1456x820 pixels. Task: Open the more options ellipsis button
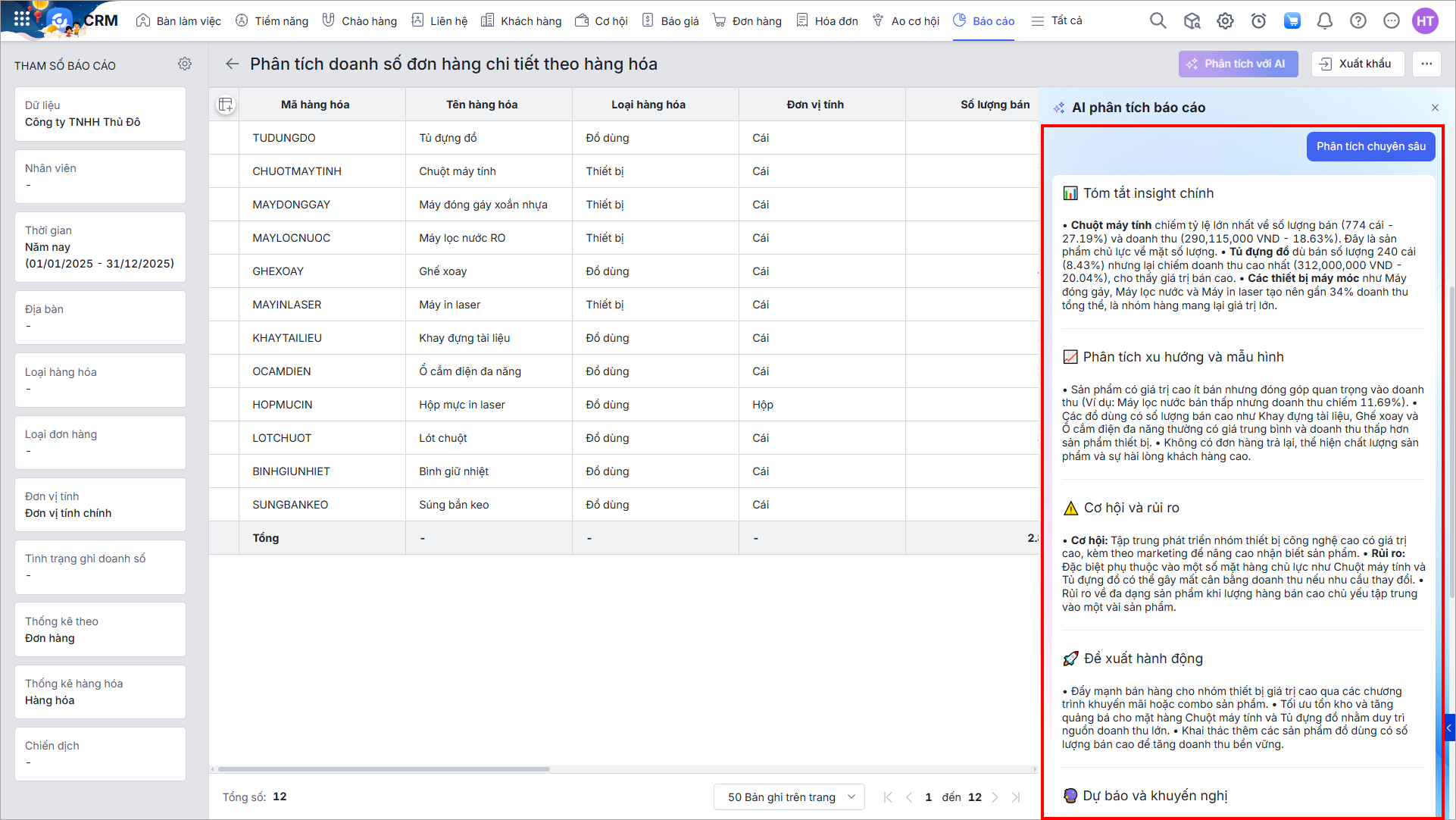point(1426,64)
